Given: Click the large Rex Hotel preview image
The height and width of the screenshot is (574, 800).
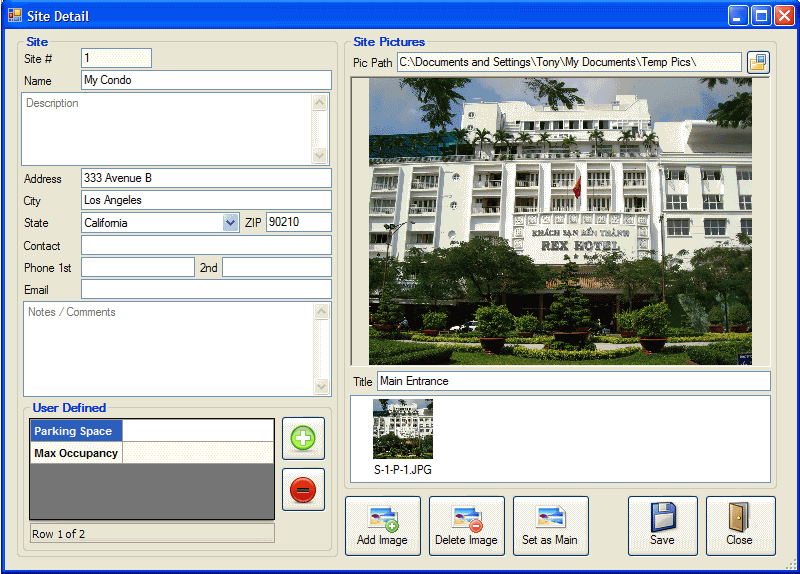Looking at the screenshot, I should [x=560, y=221].
